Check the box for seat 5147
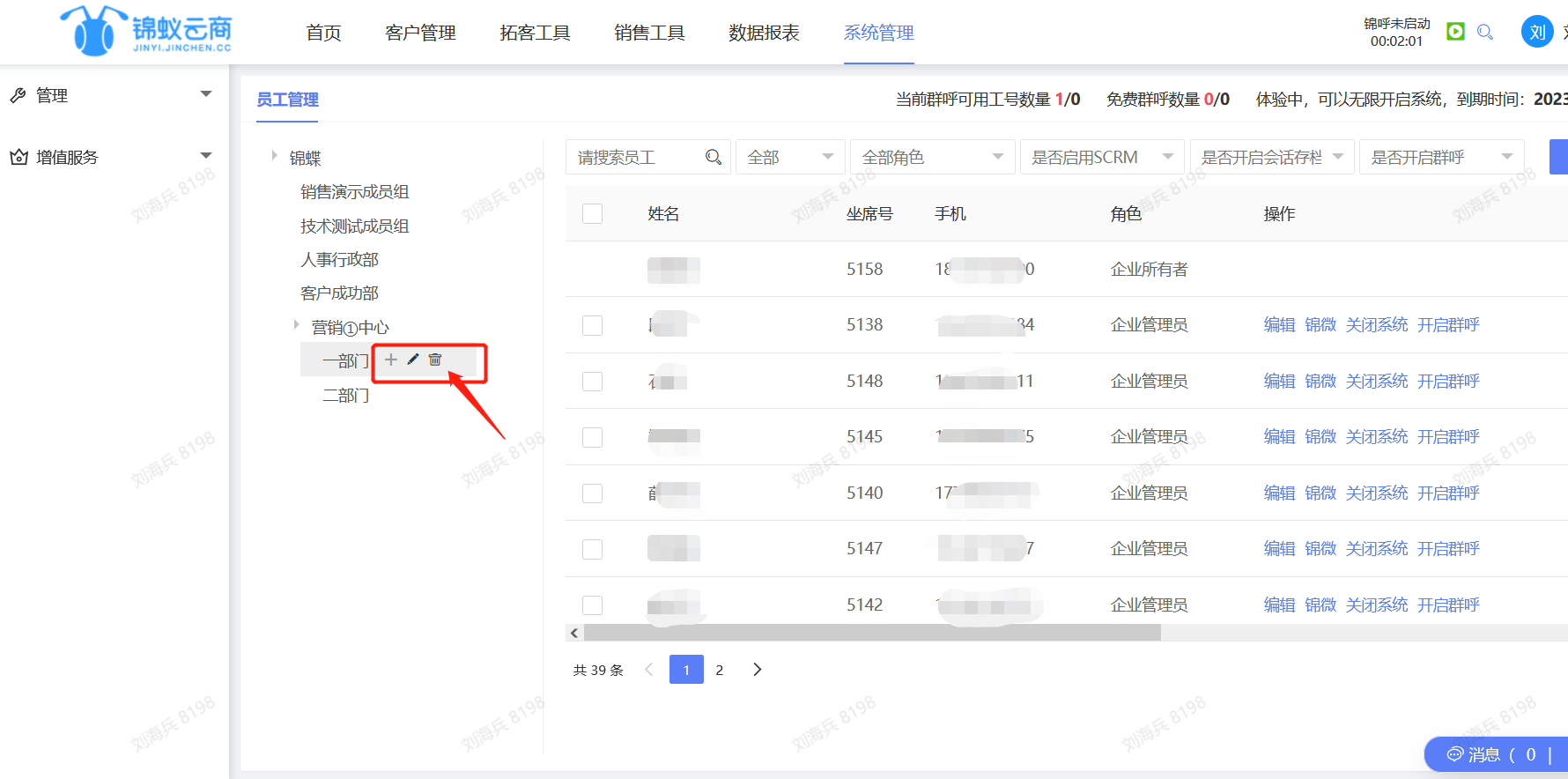The image size is (1568, 779). tap(593, 549)
